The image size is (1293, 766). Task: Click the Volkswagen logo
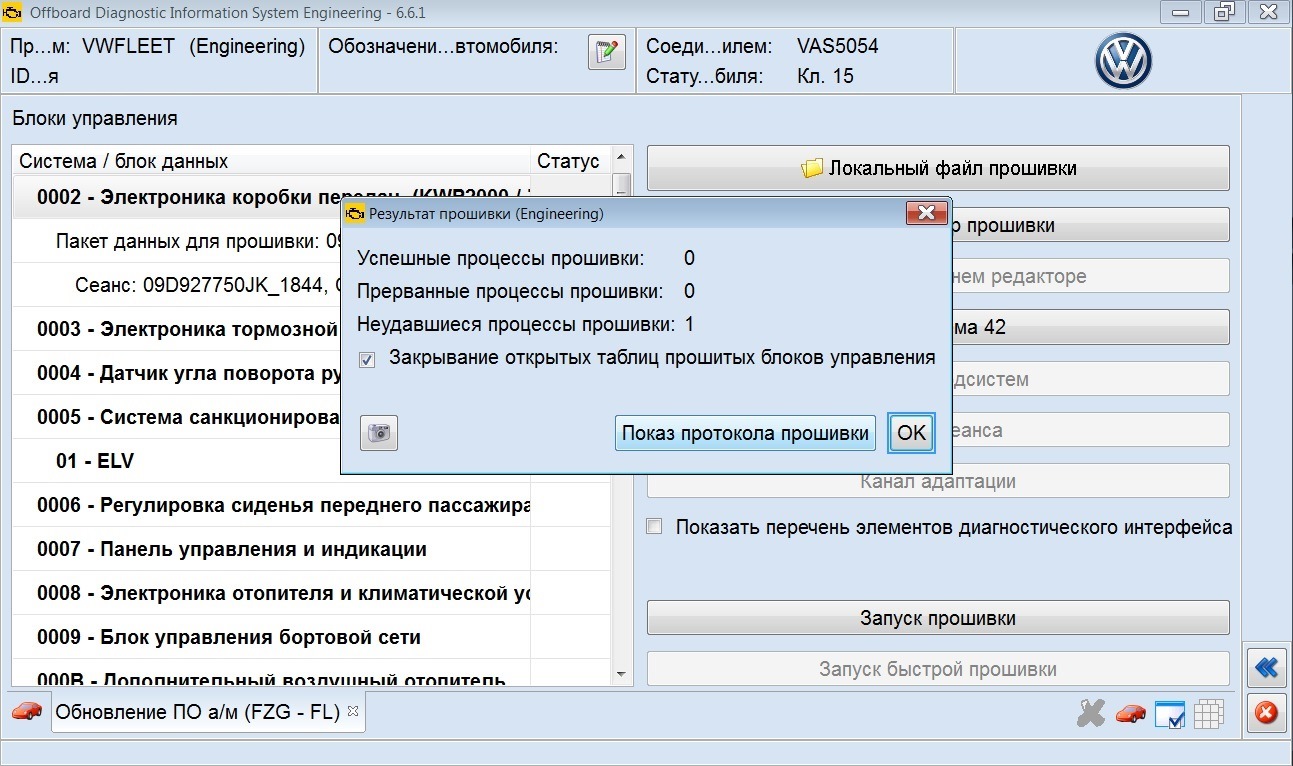1123,61
